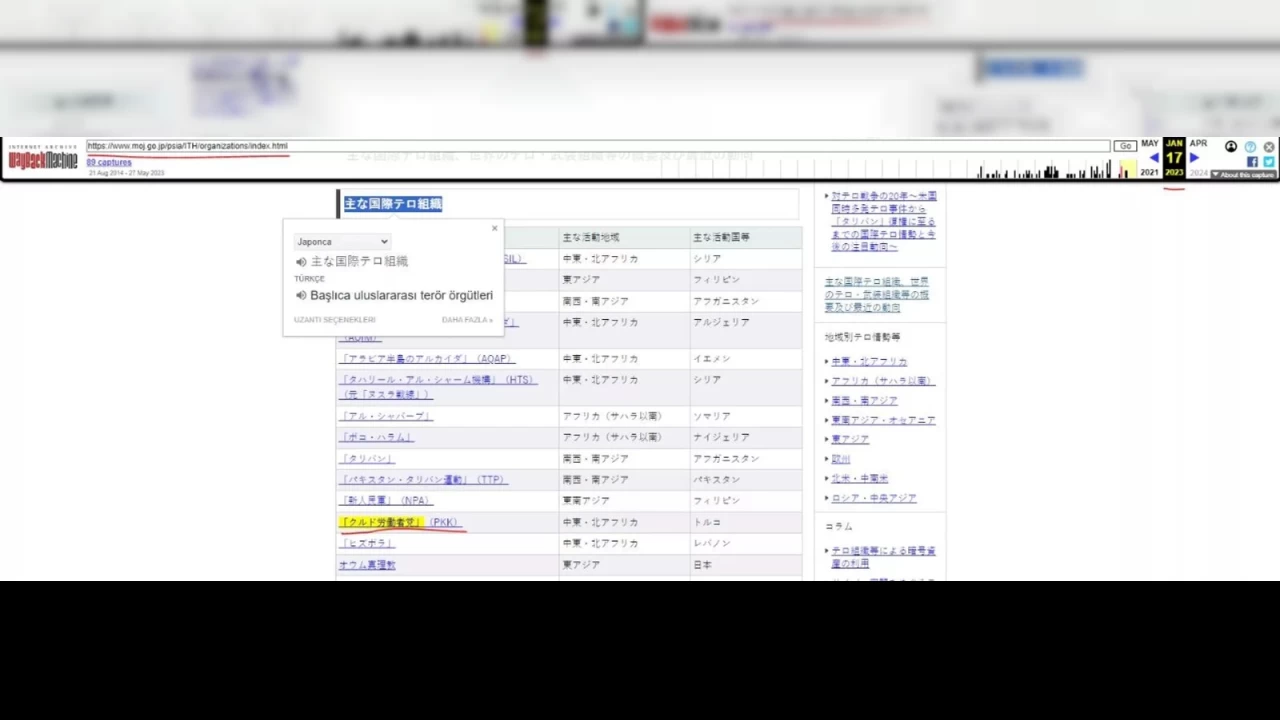Screen dimensions: 1280x720
Task: Close the Wayback toolbar with X icon
Action: [x=1269, y=147]
